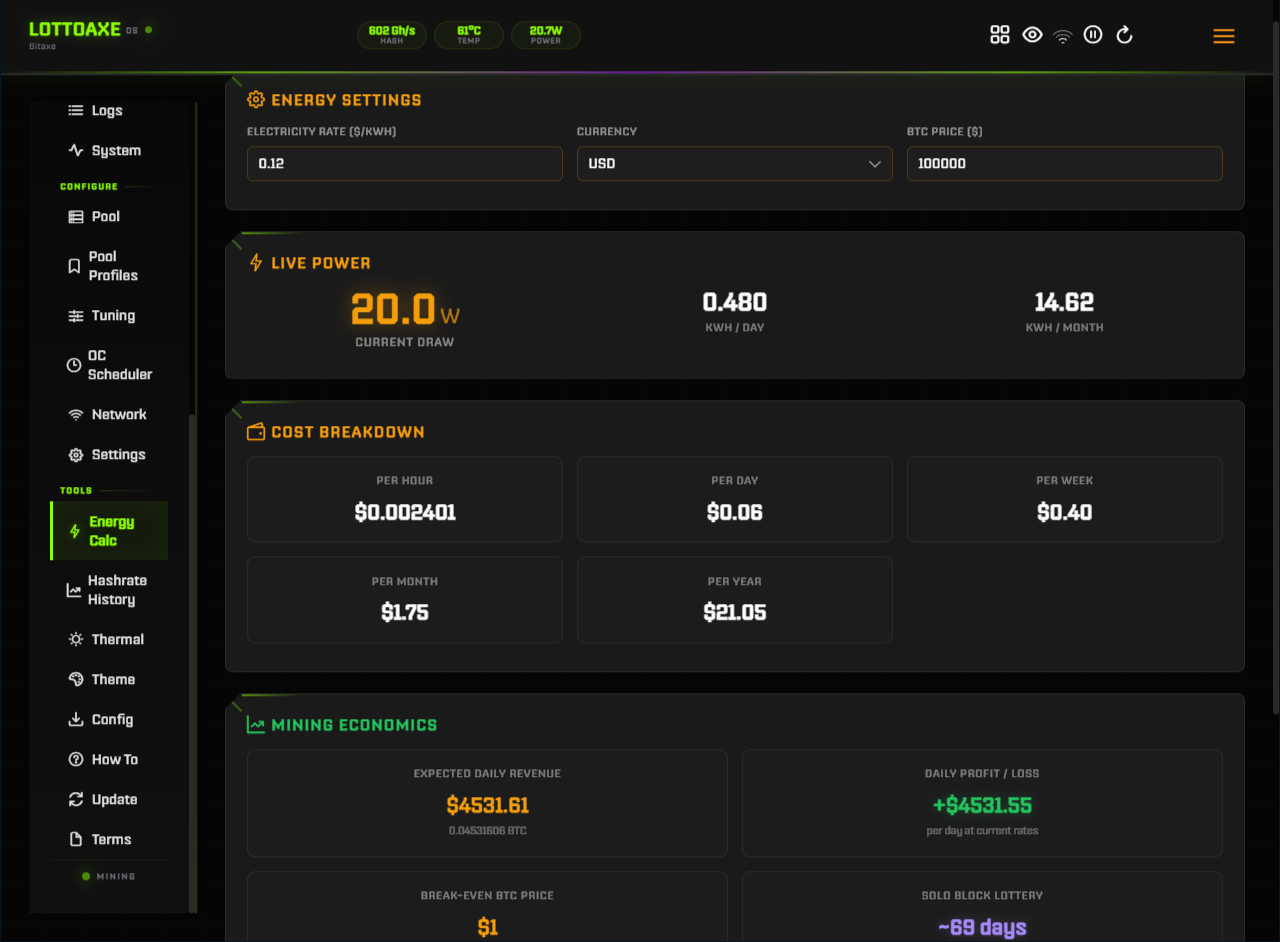Click the Energy Calc lightning icon
This screenshot has width=1280, height=942.
74,531
